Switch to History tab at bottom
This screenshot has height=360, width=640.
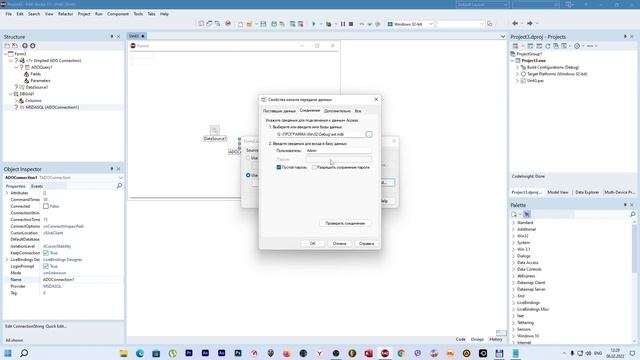tap(496, 339)
